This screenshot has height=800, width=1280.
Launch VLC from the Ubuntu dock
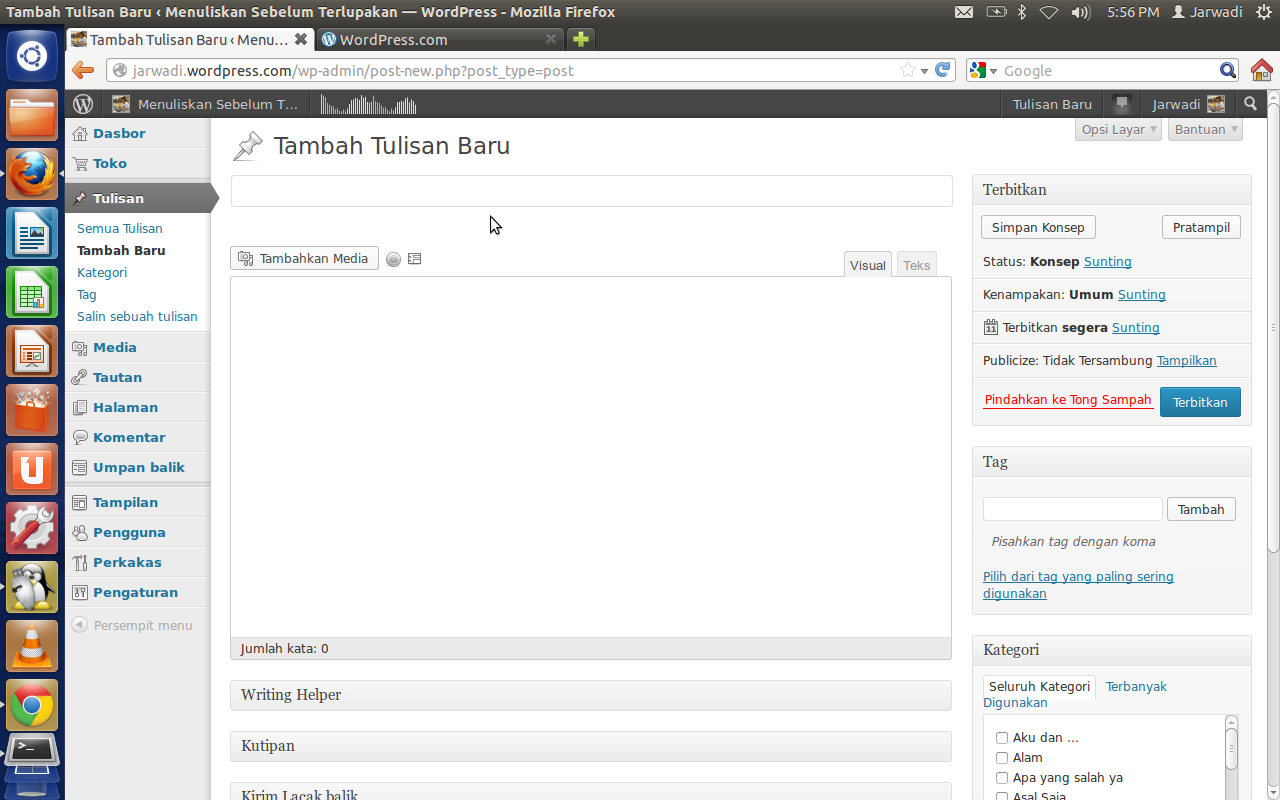pyautogui.click(x=32, y=646)
